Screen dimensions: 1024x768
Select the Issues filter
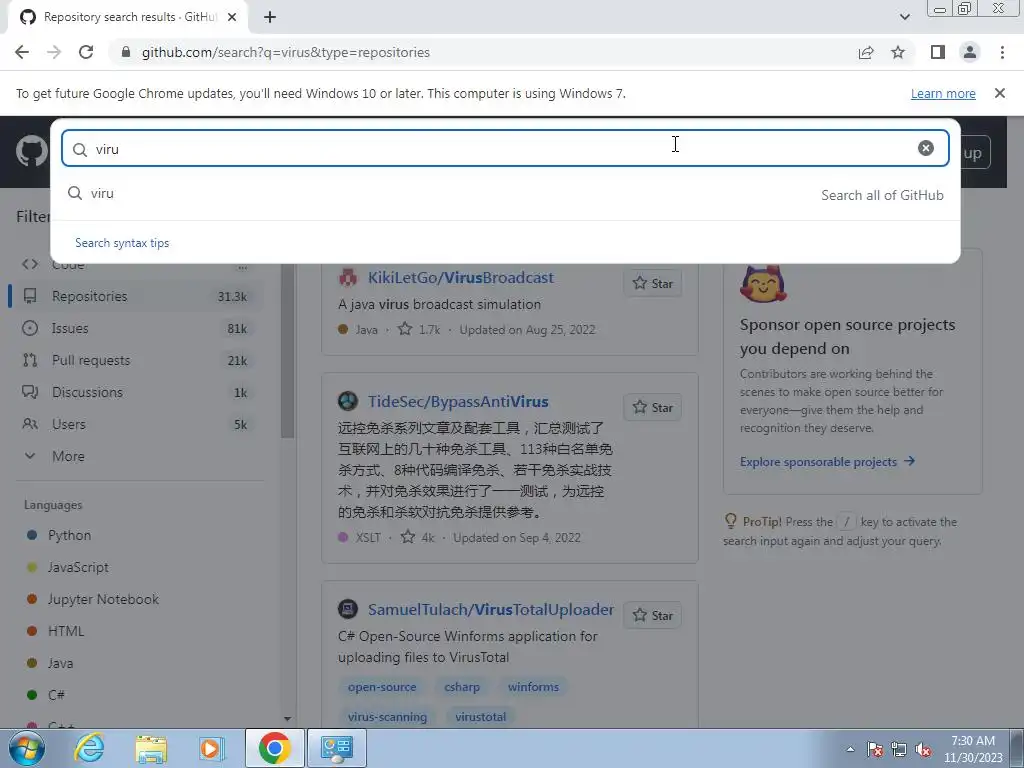point(136,328)
